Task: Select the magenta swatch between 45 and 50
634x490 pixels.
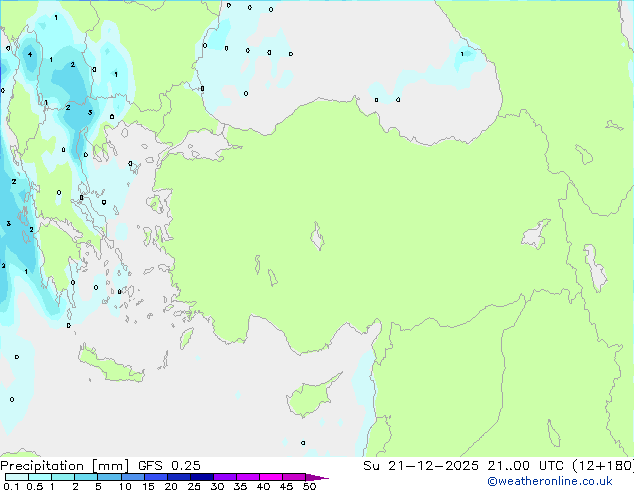Action: [296, 477]
